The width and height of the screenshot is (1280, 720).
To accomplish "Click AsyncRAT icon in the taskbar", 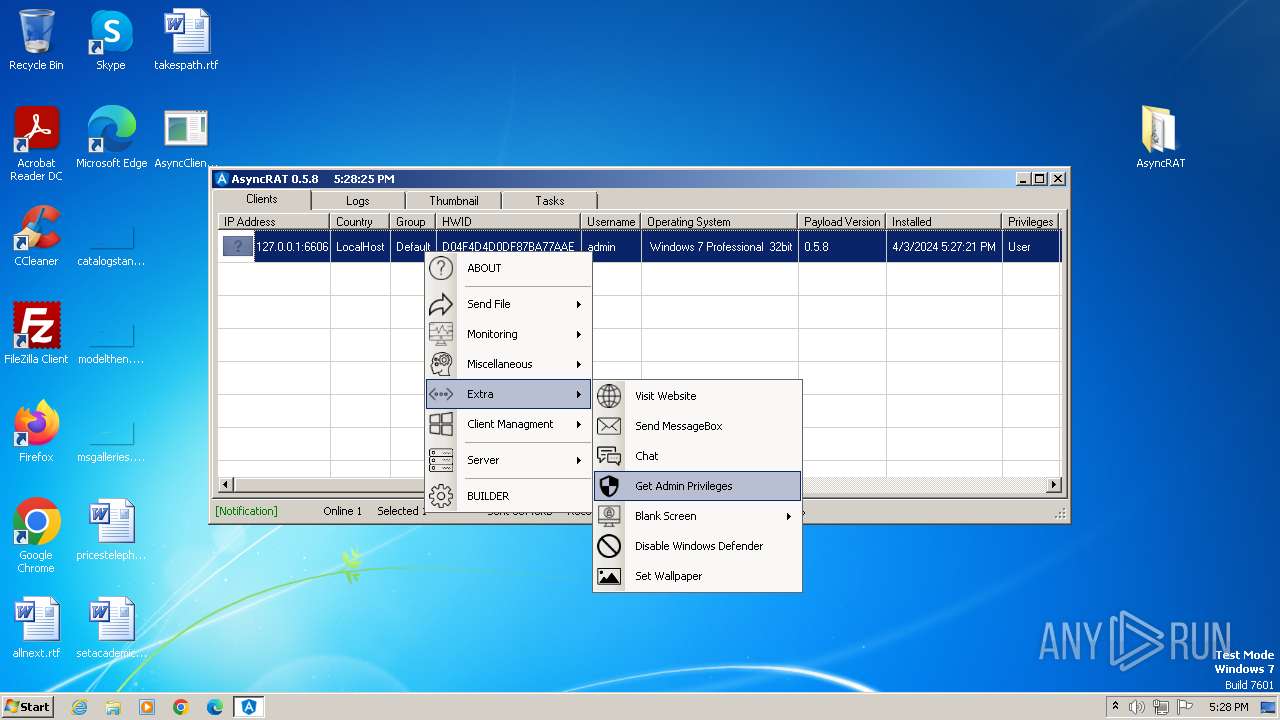I will point(249,707).
